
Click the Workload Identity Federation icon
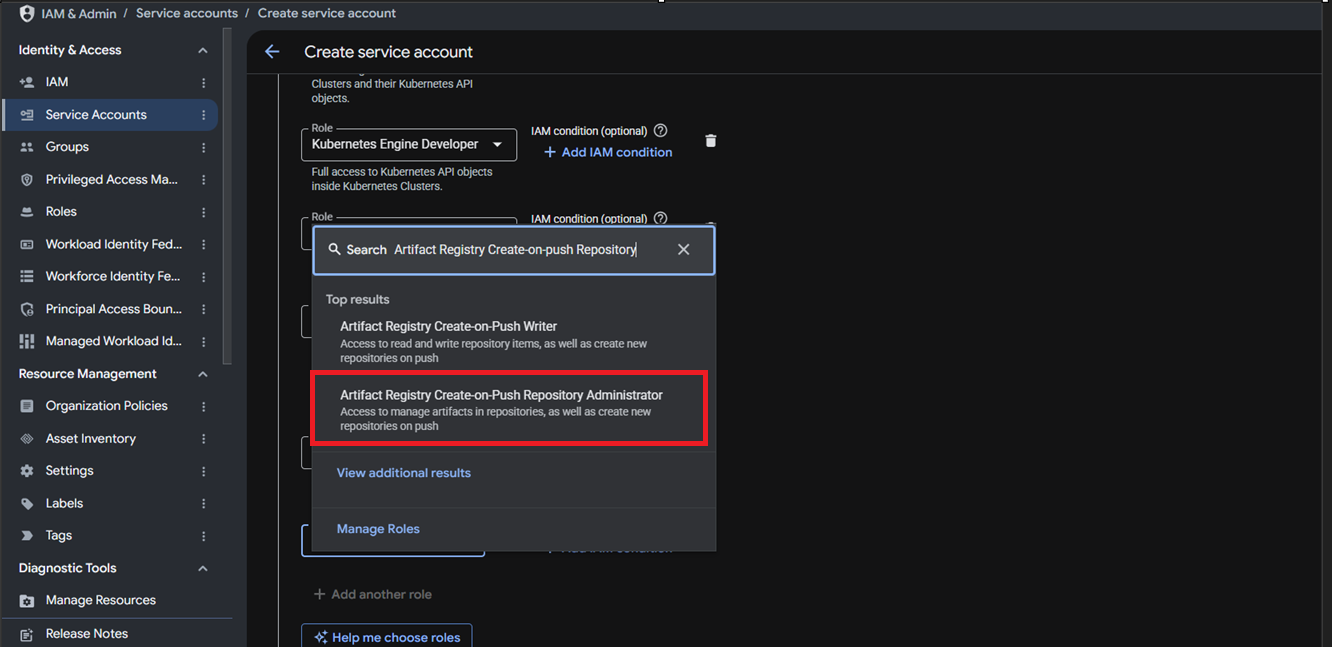pos(27,245)
